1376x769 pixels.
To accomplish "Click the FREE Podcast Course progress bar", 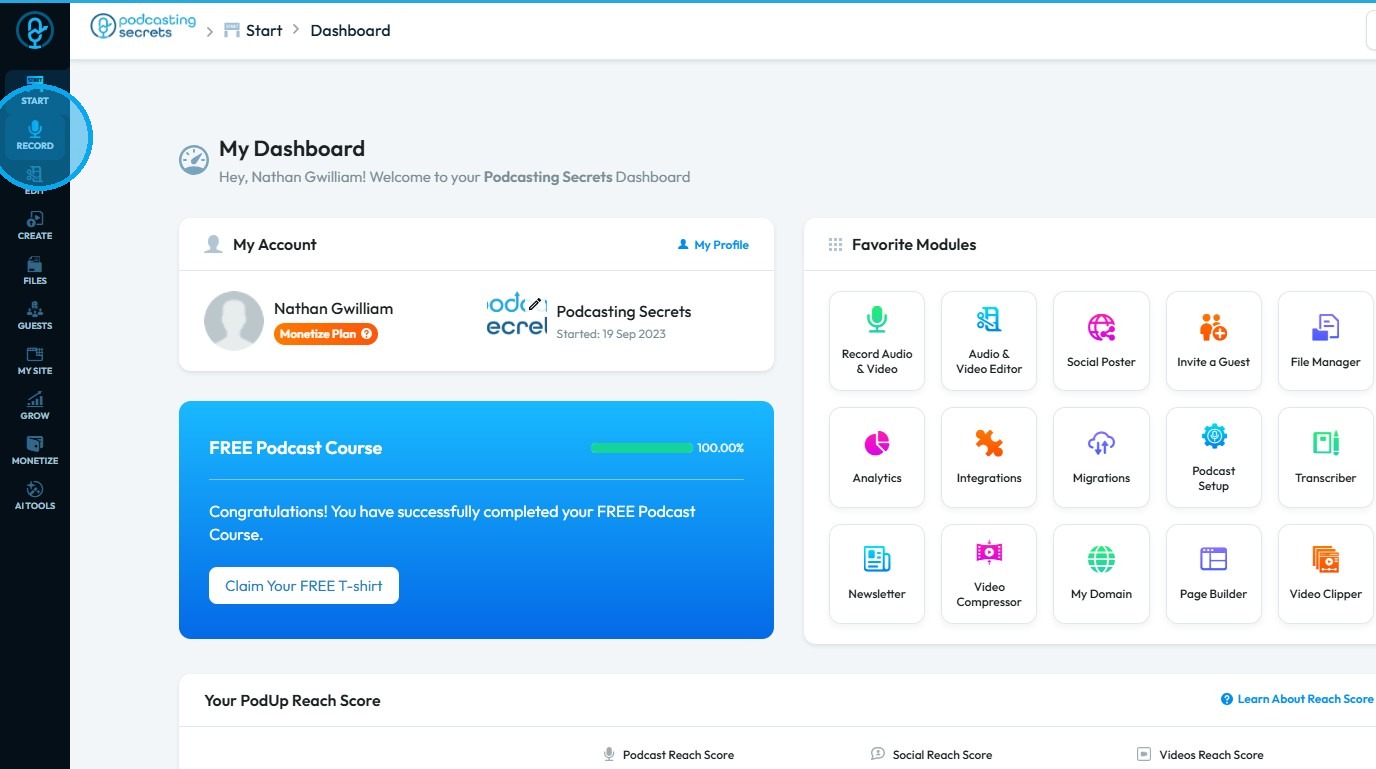I will click(x=641, y=448).
